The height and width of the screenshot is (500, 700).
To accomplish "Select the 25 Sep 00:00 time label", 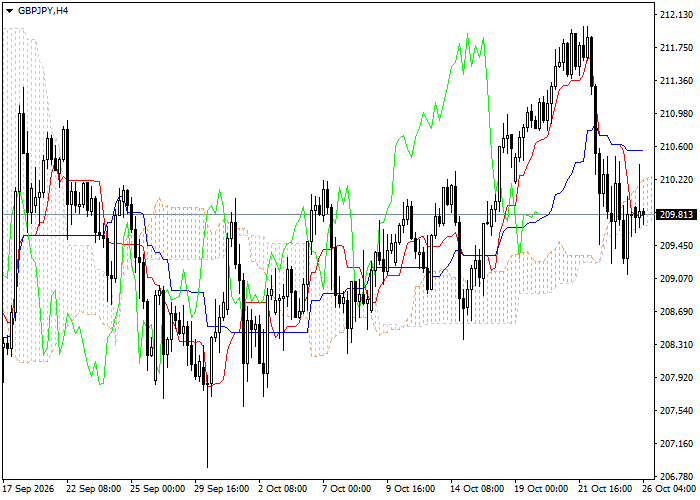I will tap(158, 489).
